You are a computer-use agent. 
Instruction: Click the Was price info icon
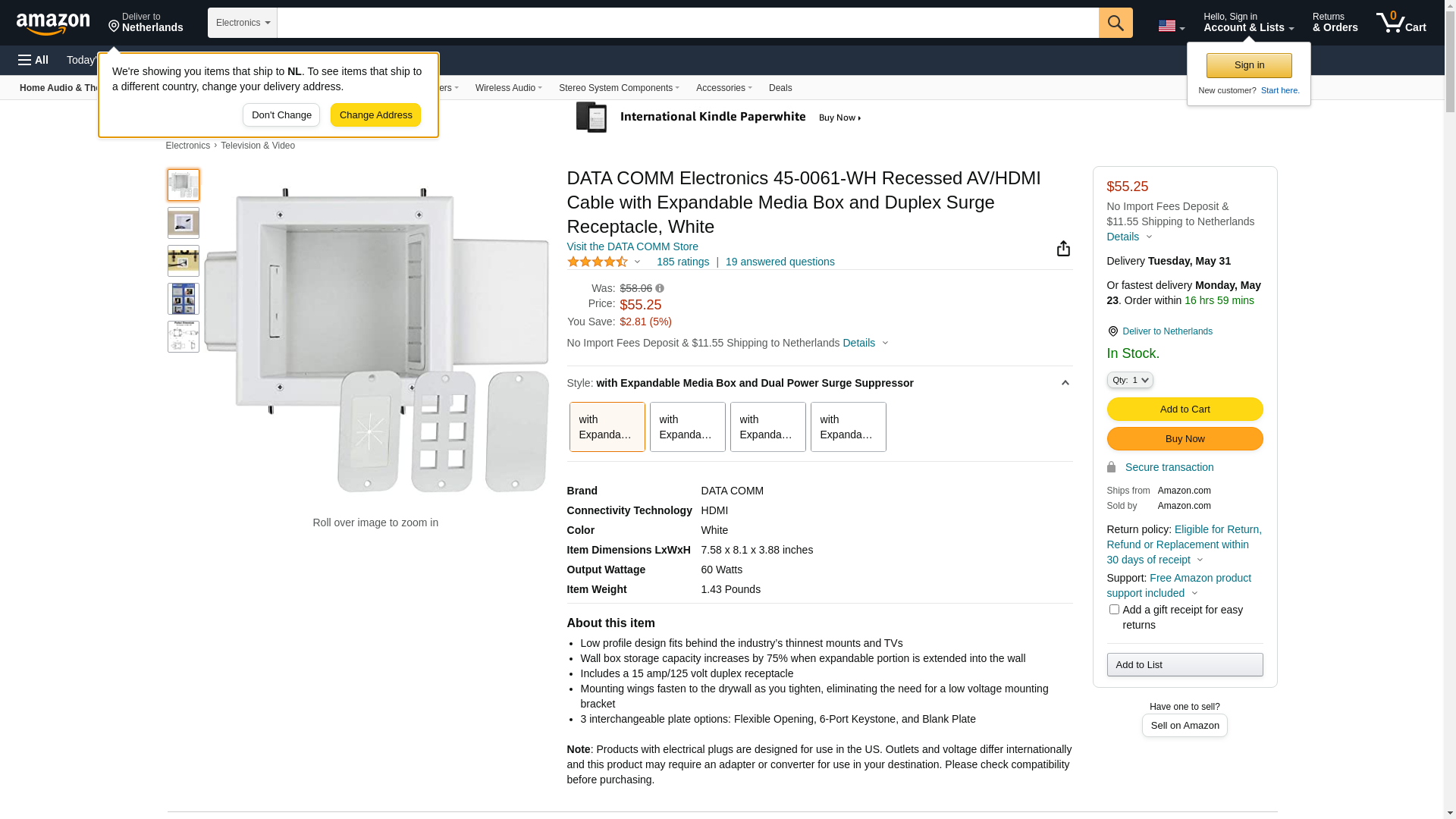point(660,288)
